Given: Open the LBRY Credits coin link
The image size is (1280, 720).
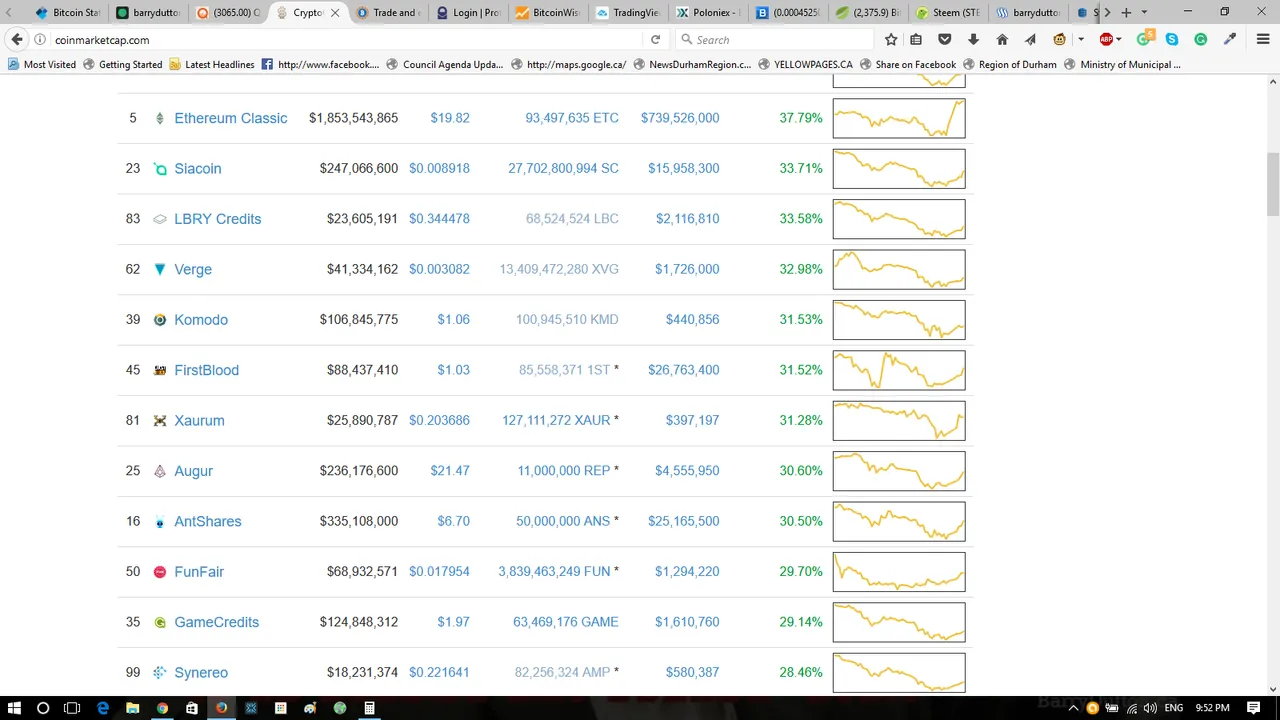Looking at the screenshot, I should [x=218, y=219].
